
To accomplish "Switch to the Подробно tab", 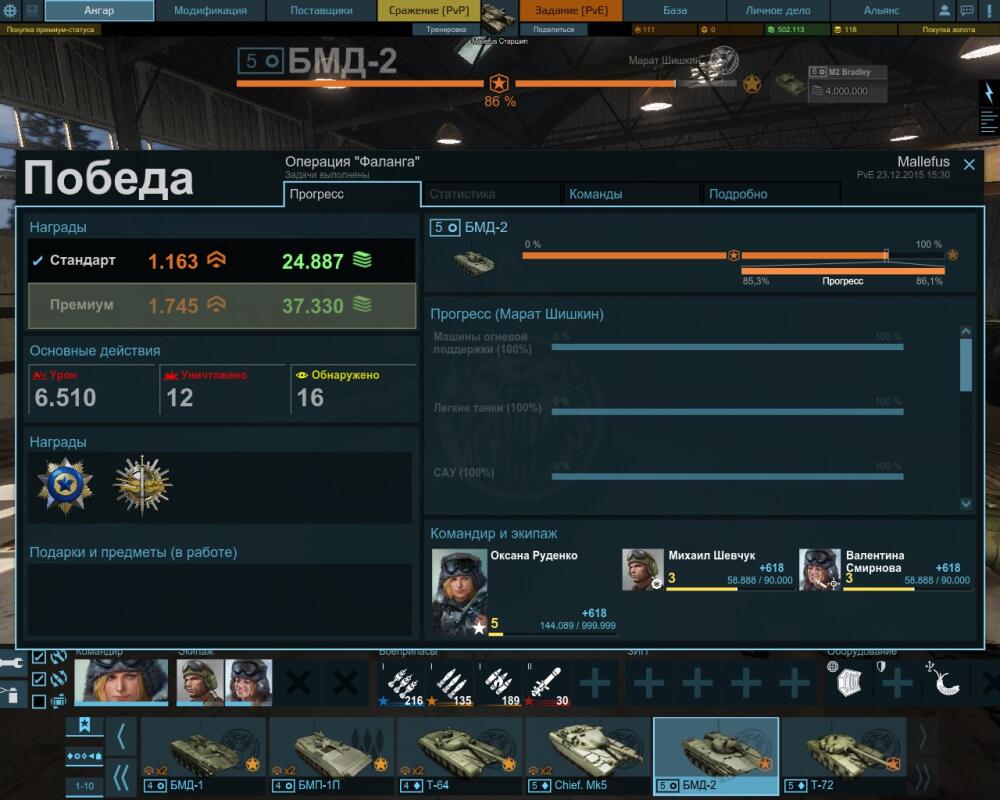I will (x=771, y=194).
